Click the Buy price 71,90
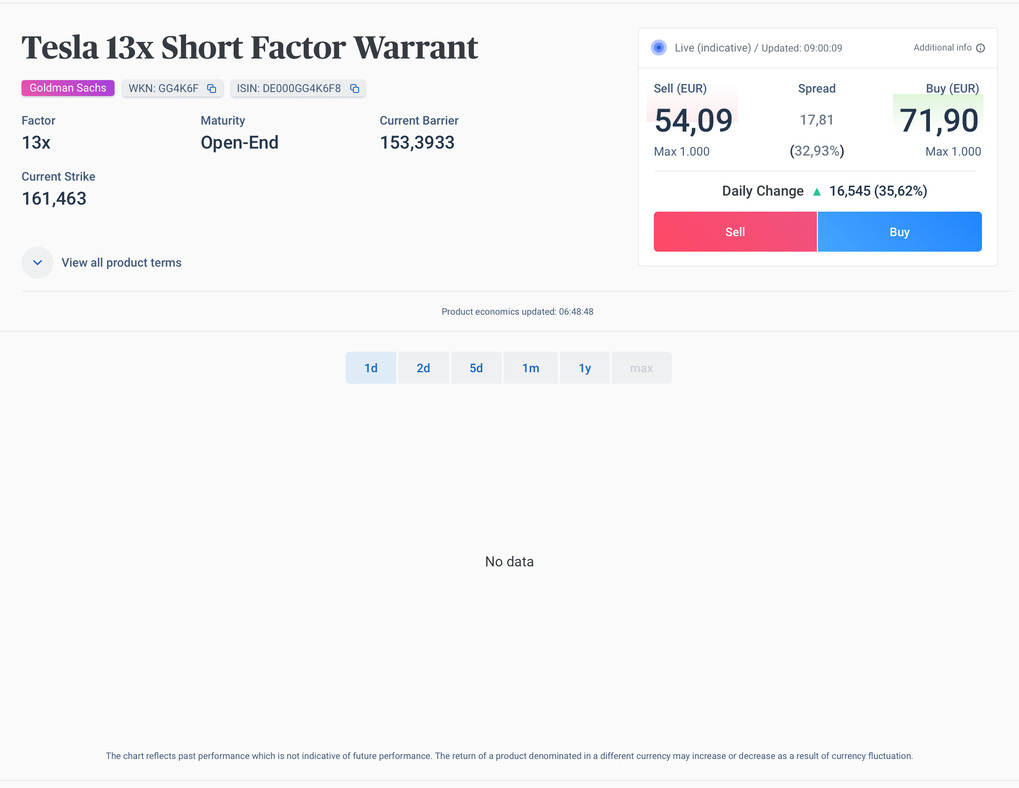Image resolution: width=1019 pixels, height=788 pixels. coord(938,121)
